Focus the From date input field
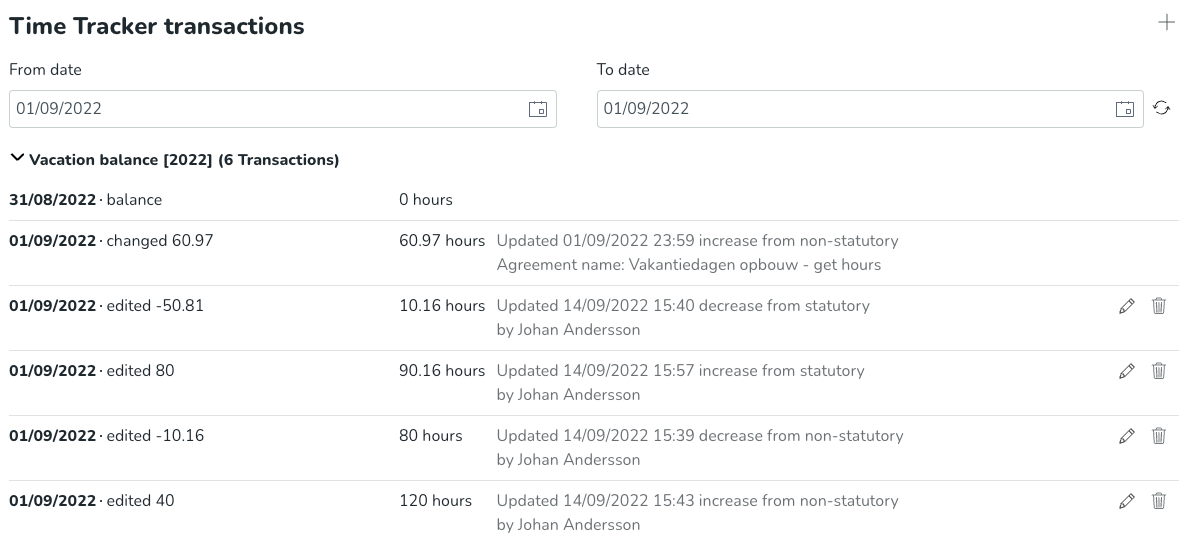 [283, 109]
